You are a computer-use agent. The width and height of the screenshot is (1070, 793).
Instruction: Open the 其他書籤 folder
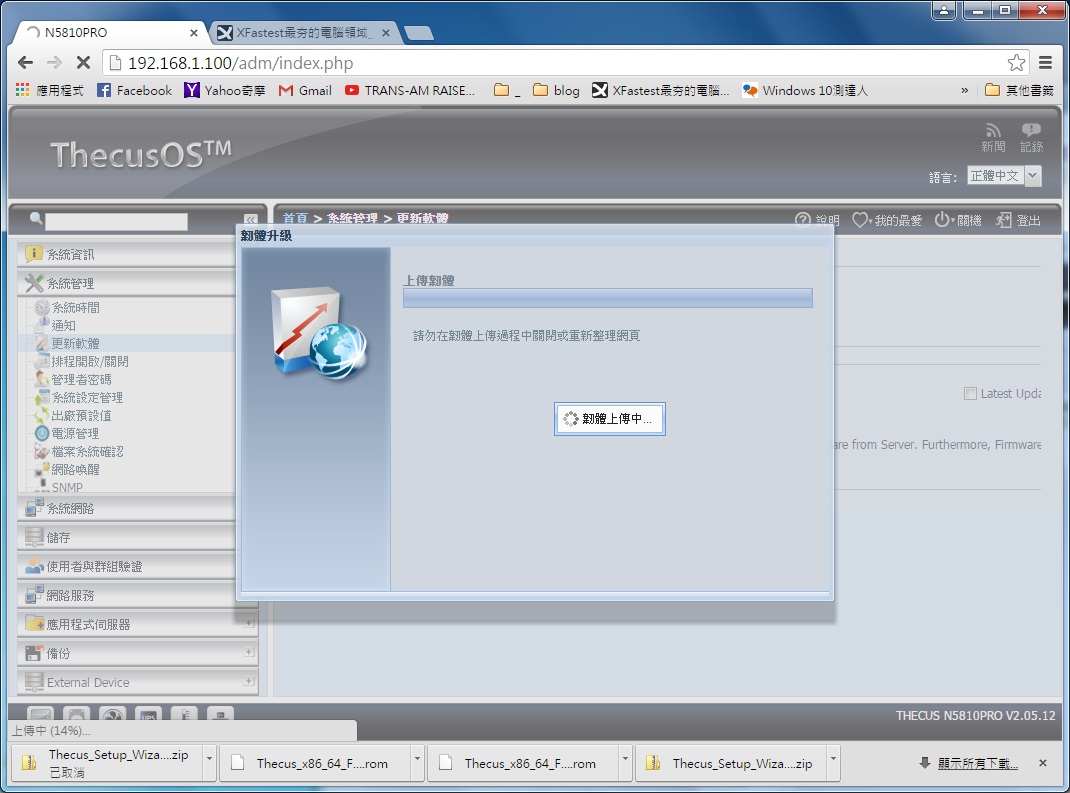pos(1020,90)
